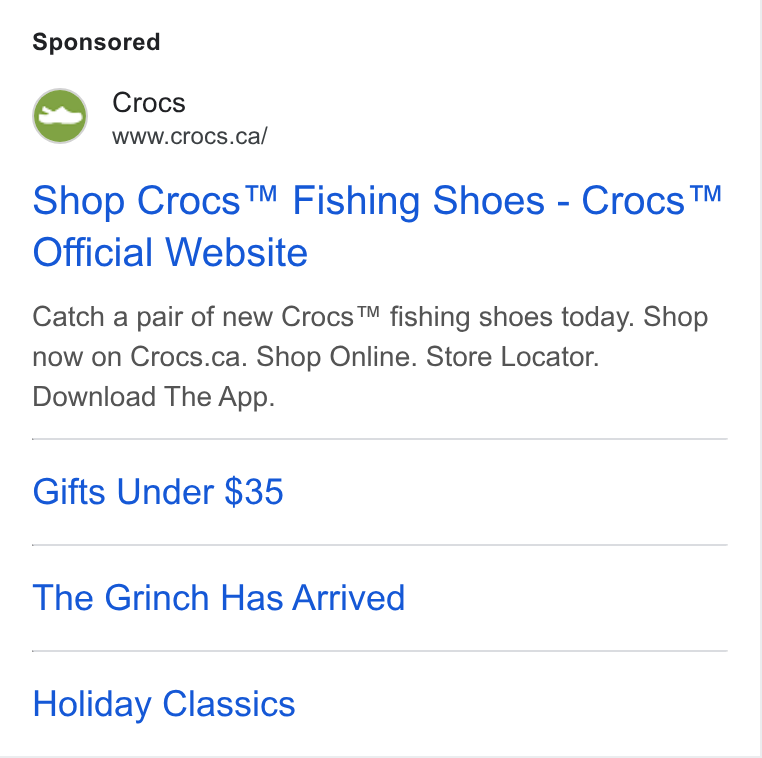Click the divider line above The Grinch Has Arrived
The height and width of the screenshot is (758, 762).
pos(380,545)
